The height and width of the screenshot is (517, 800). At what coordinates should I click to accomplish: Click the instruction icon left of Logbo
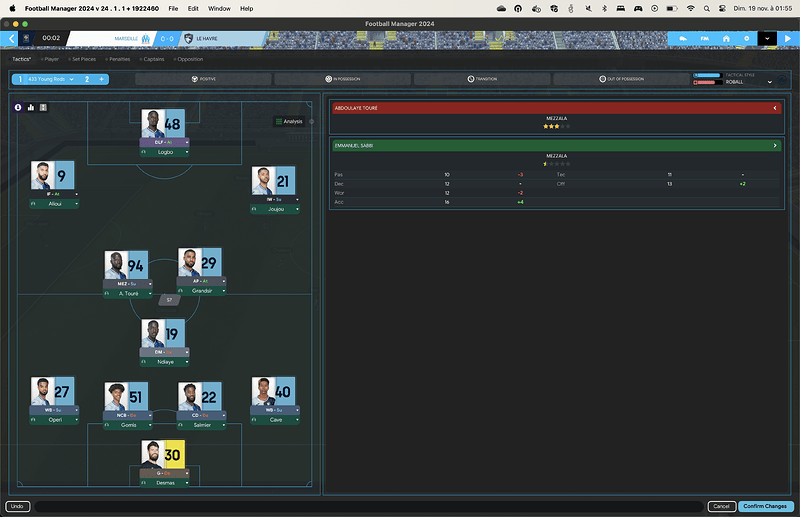(143, 152)
